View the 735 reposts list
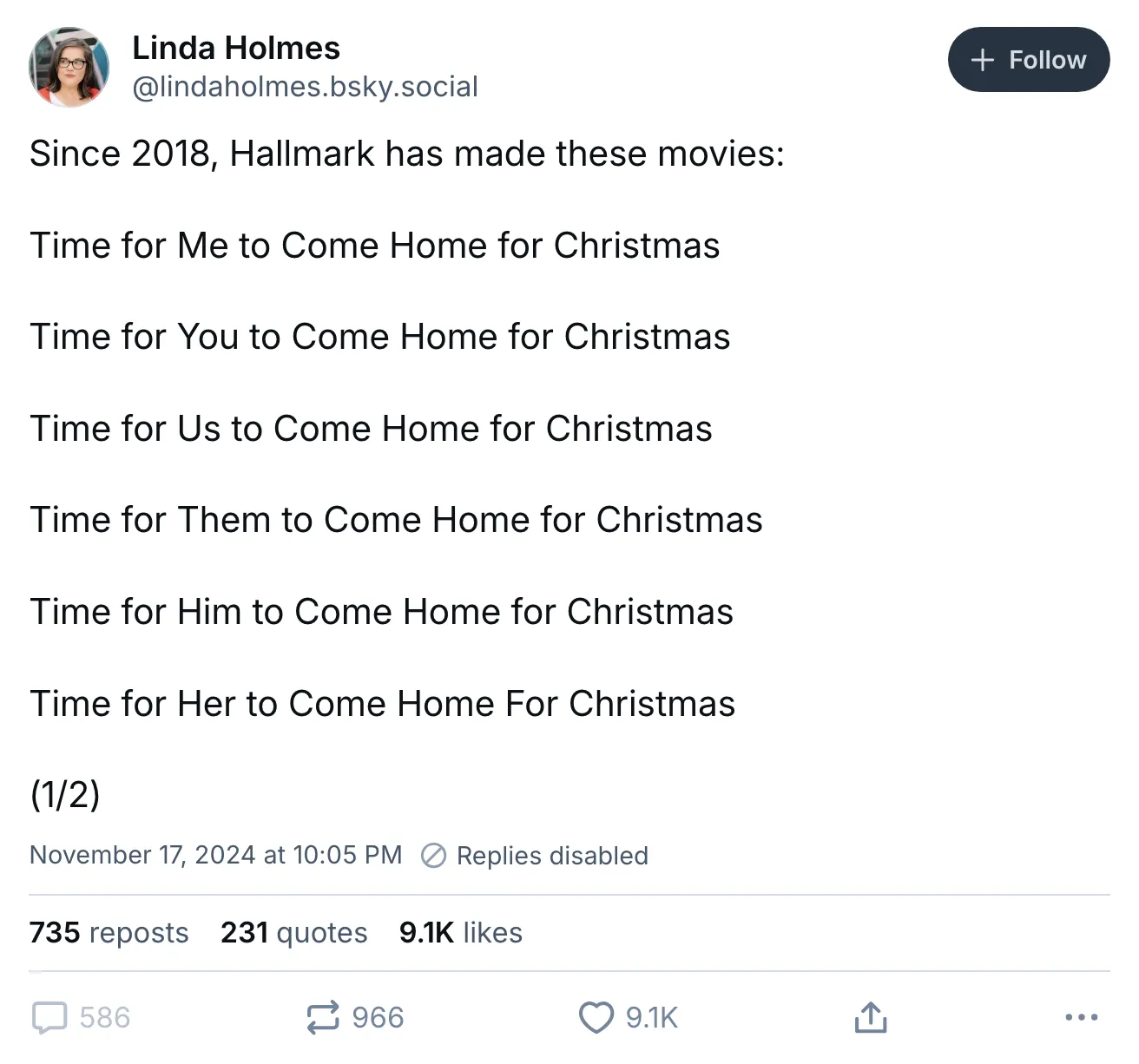The image size is (1139, 1064). click(109, 932)
